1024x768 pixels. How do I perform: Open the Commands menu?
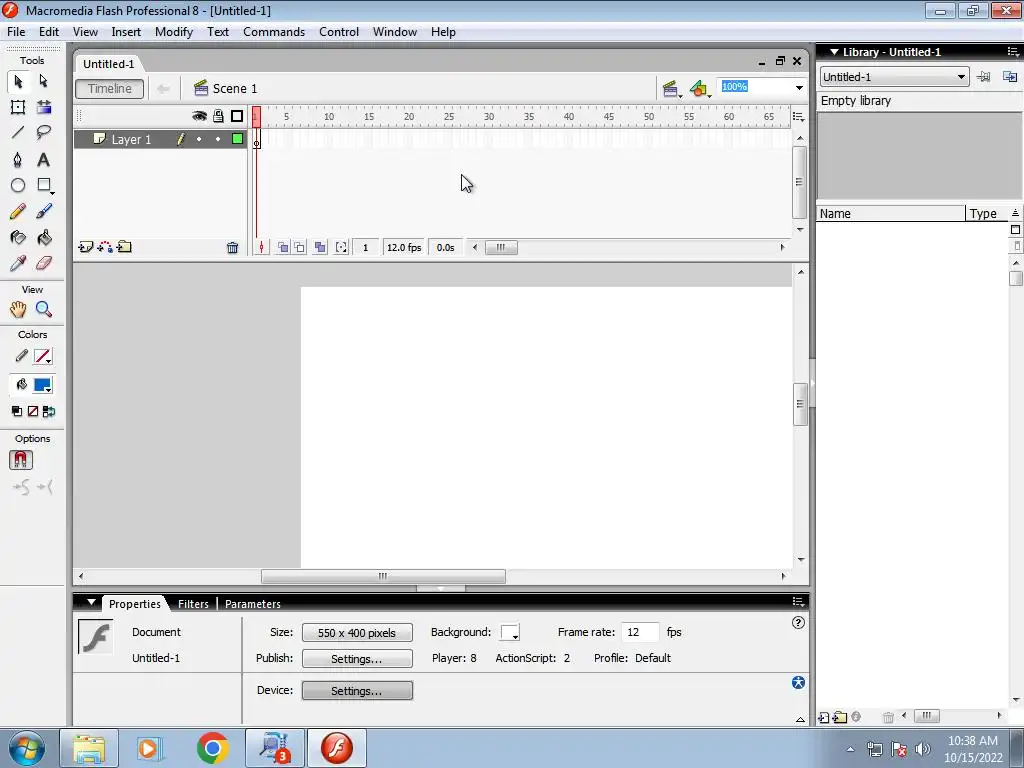[x=274, y=32]
